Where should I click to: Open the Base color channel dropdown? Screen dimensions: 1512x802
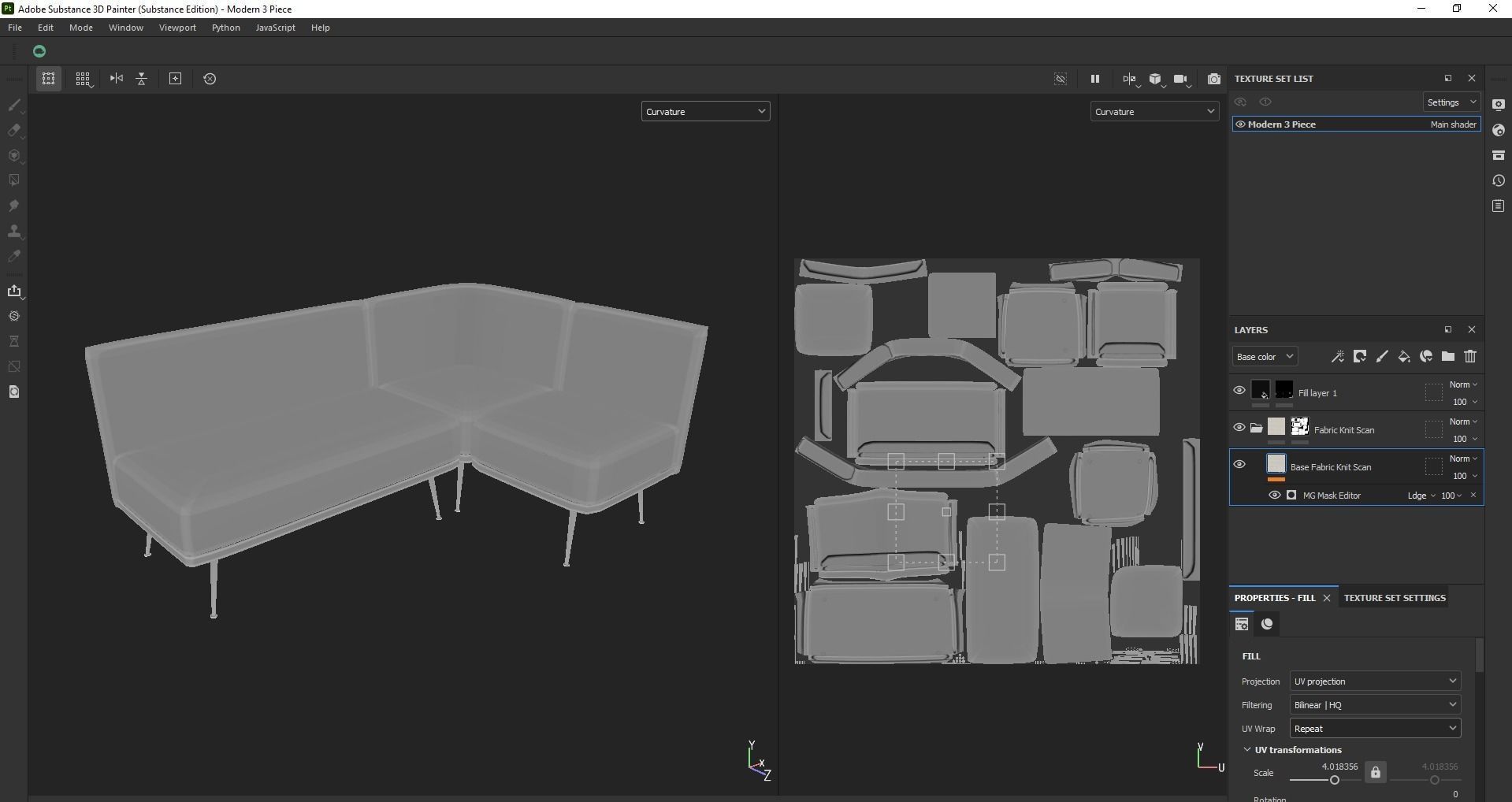pyautogui.click(x=1265, y=357)
